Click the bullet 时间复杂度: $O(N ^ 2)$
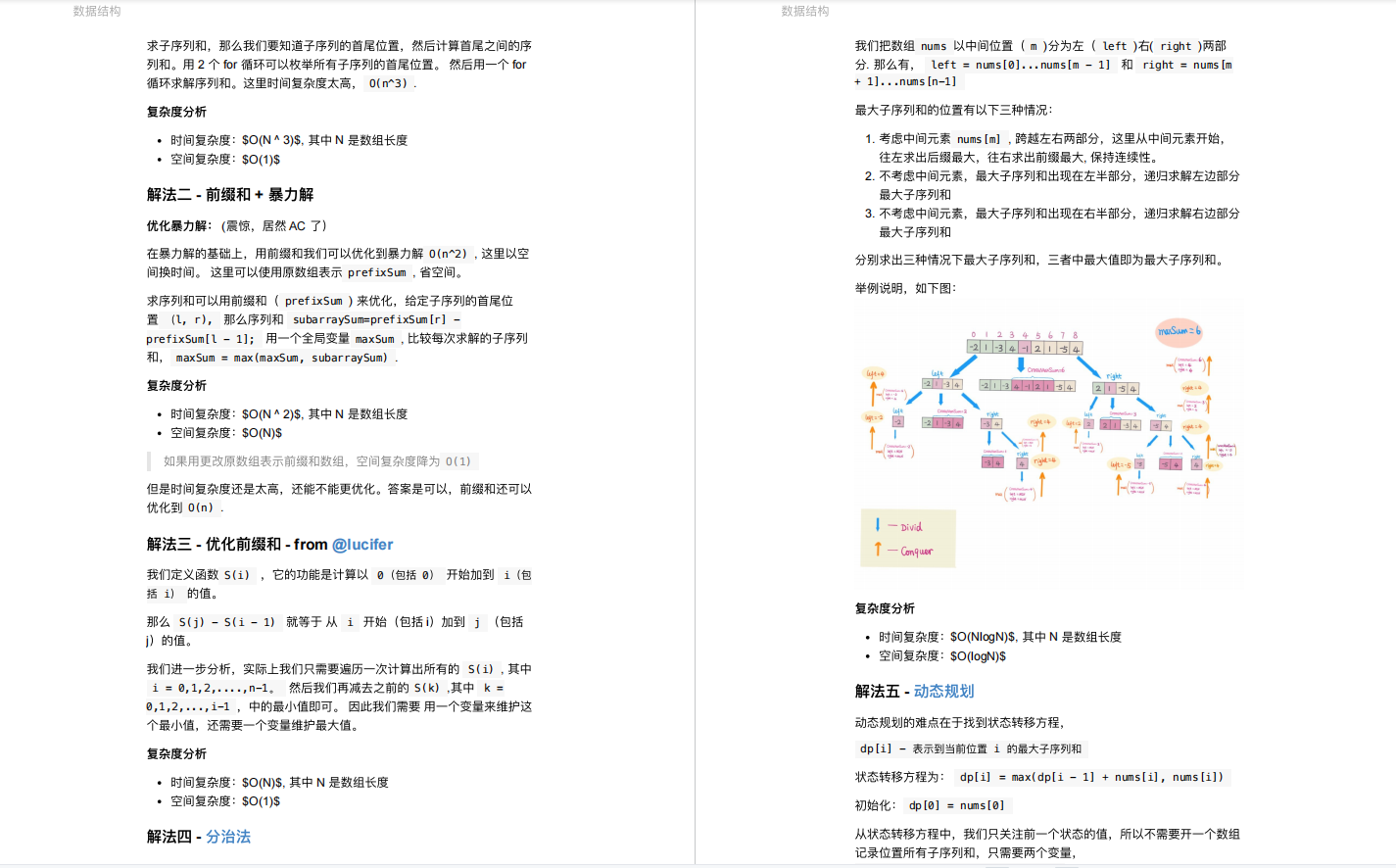 tap(289, 414)
